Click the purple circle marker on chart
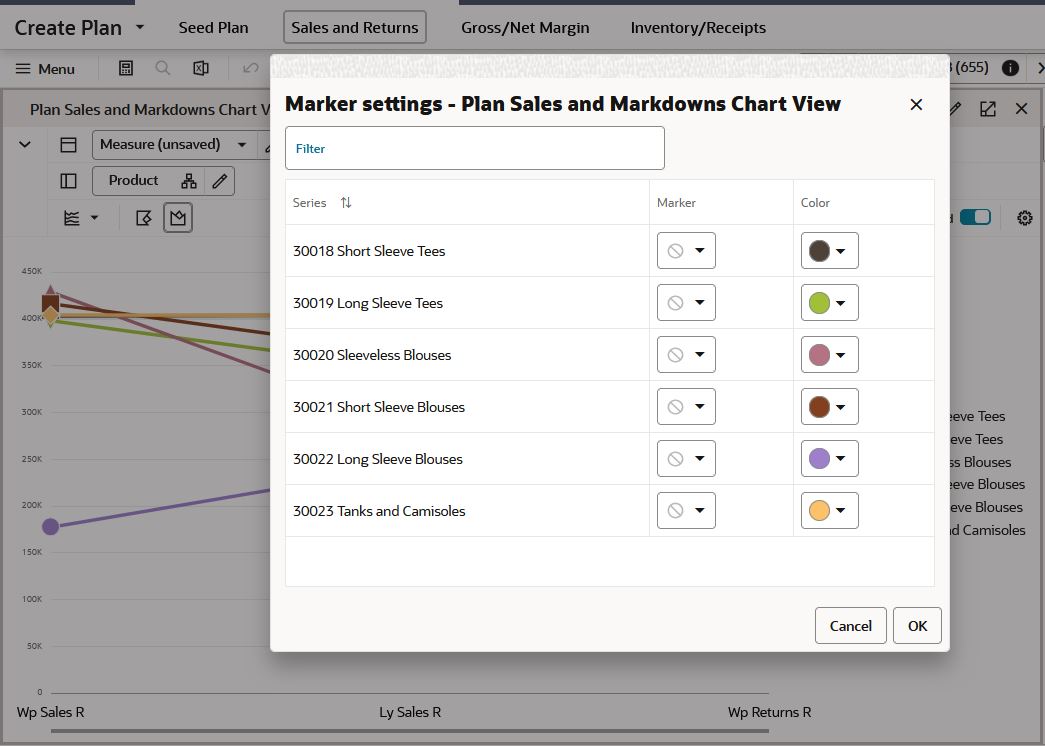Screen dimensions: 1045x746 pos(51,527)
